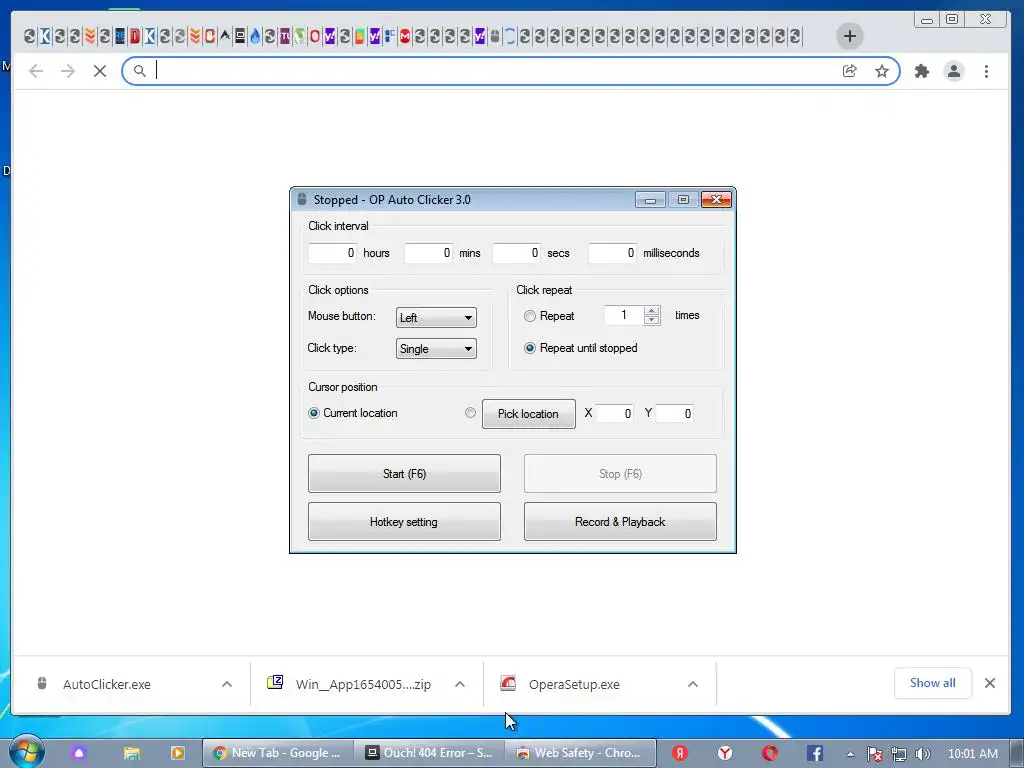Stop page loading with the X button
The height and width of the screenshot is (768, 1024).
[100, 71]
